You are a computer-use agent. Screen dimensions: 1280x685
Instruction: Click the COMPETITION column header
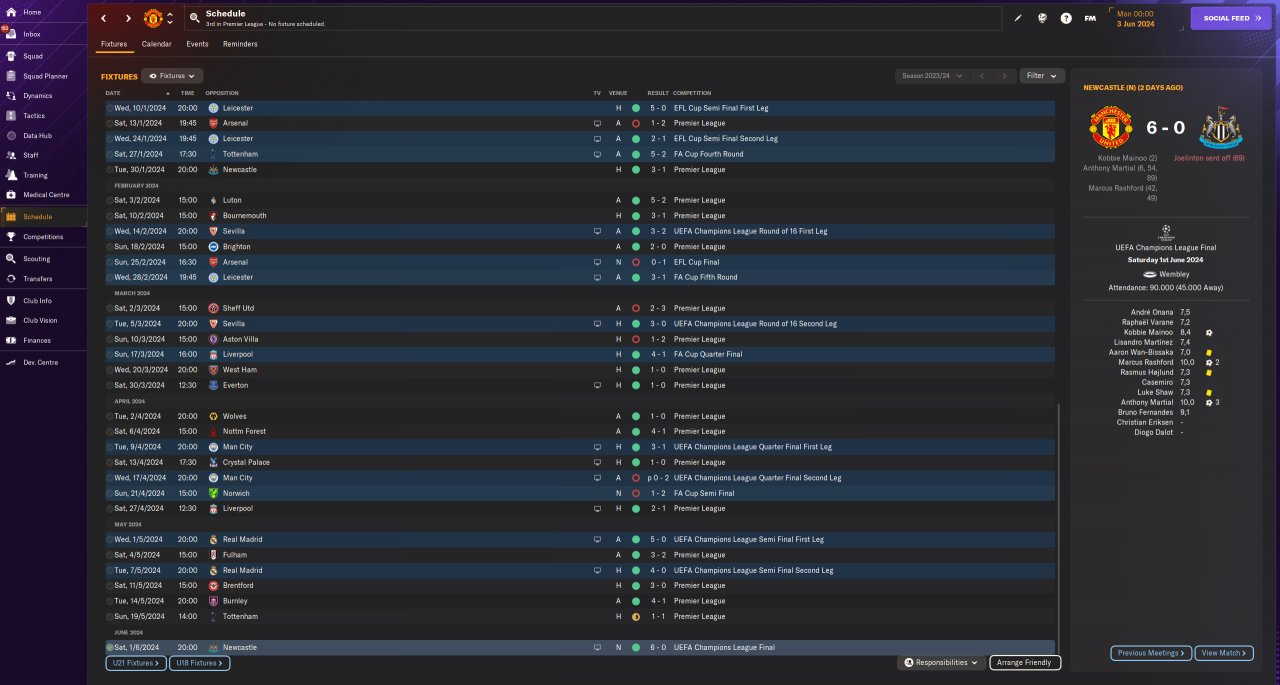point(692,93)
